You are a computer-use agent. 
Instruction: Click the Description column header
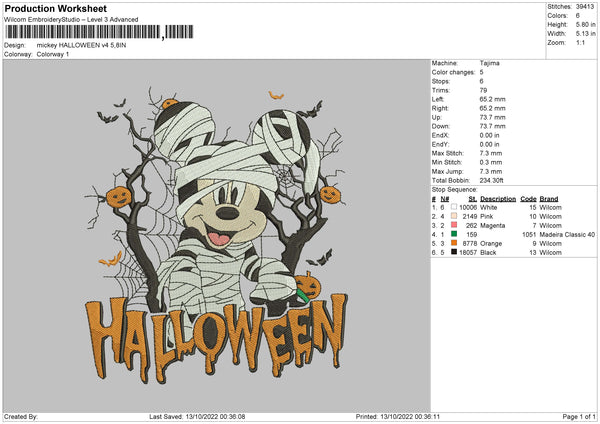click(497, 198)
